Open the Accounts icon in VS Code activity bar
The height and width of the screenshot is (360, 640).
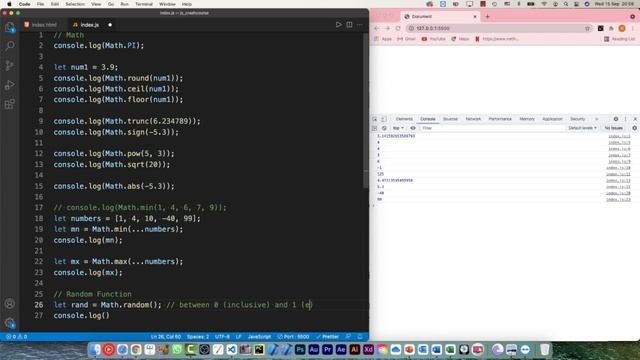(x=10, y=303)
